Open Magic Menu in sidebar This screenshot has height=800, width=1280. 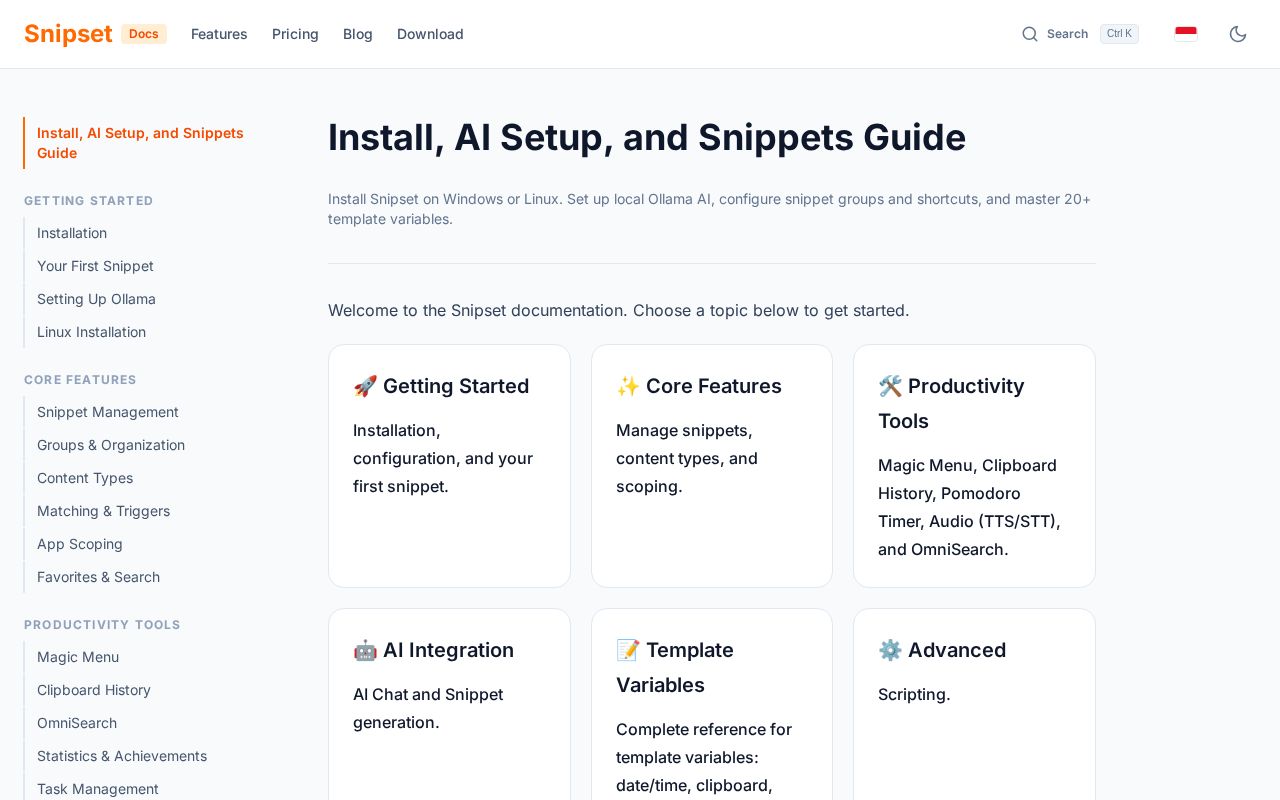78,657
